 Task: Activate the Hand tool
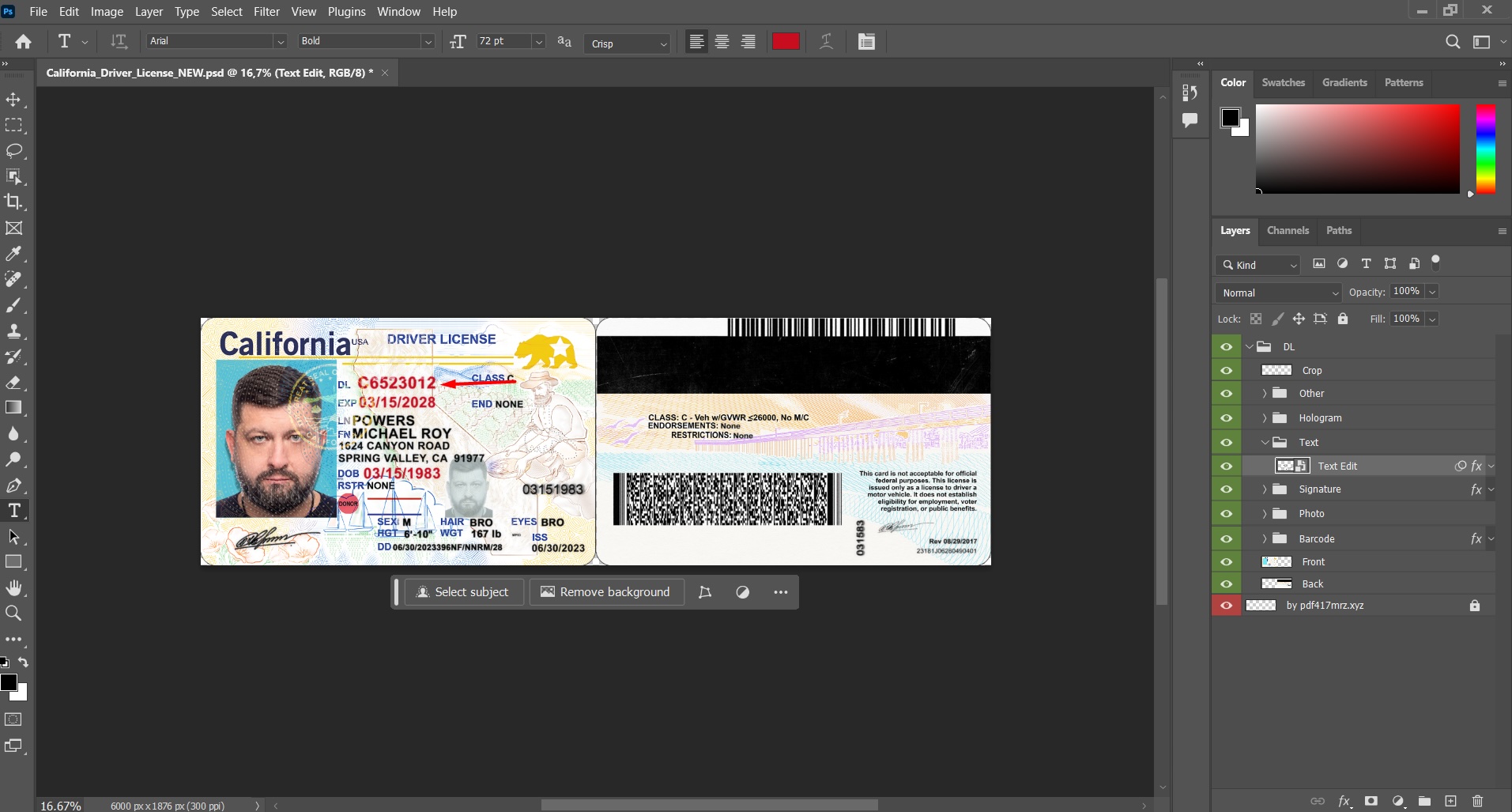[13, 587]
